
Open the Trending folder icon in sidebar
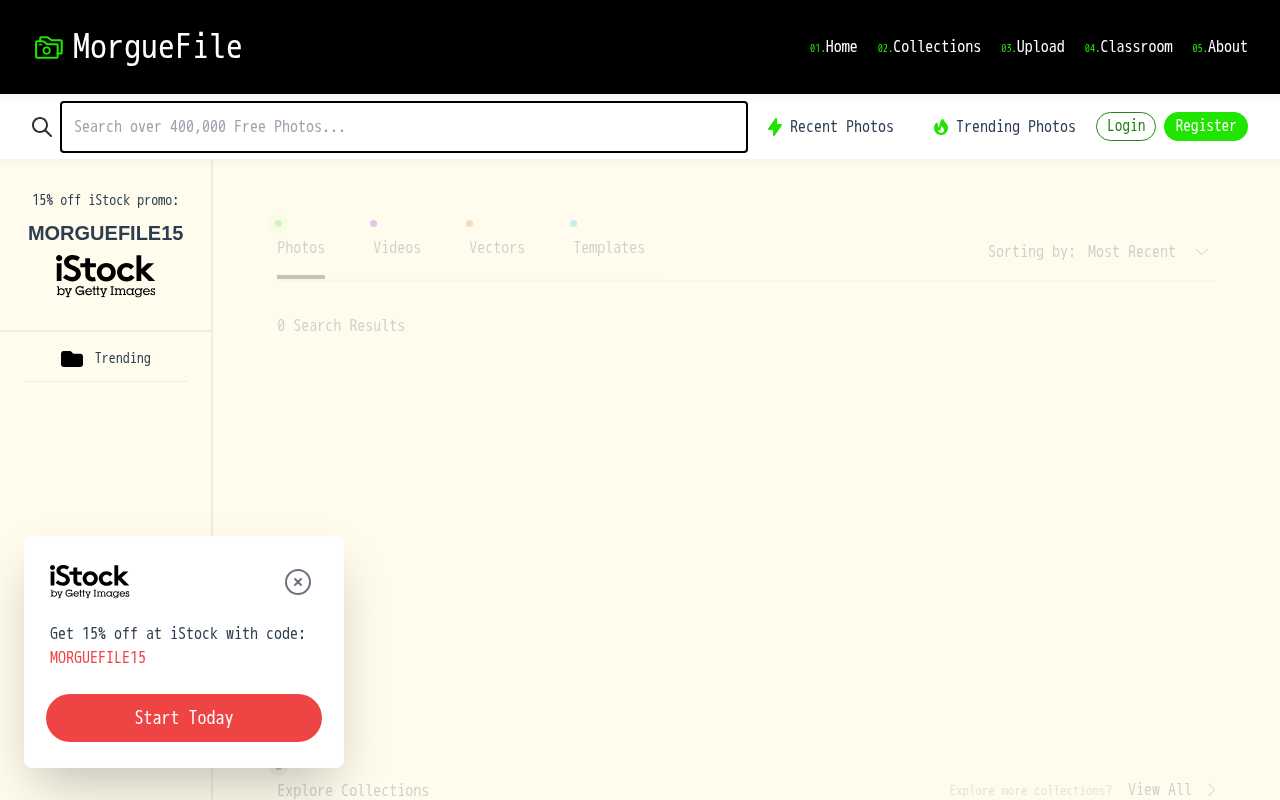tap(72, 358)
